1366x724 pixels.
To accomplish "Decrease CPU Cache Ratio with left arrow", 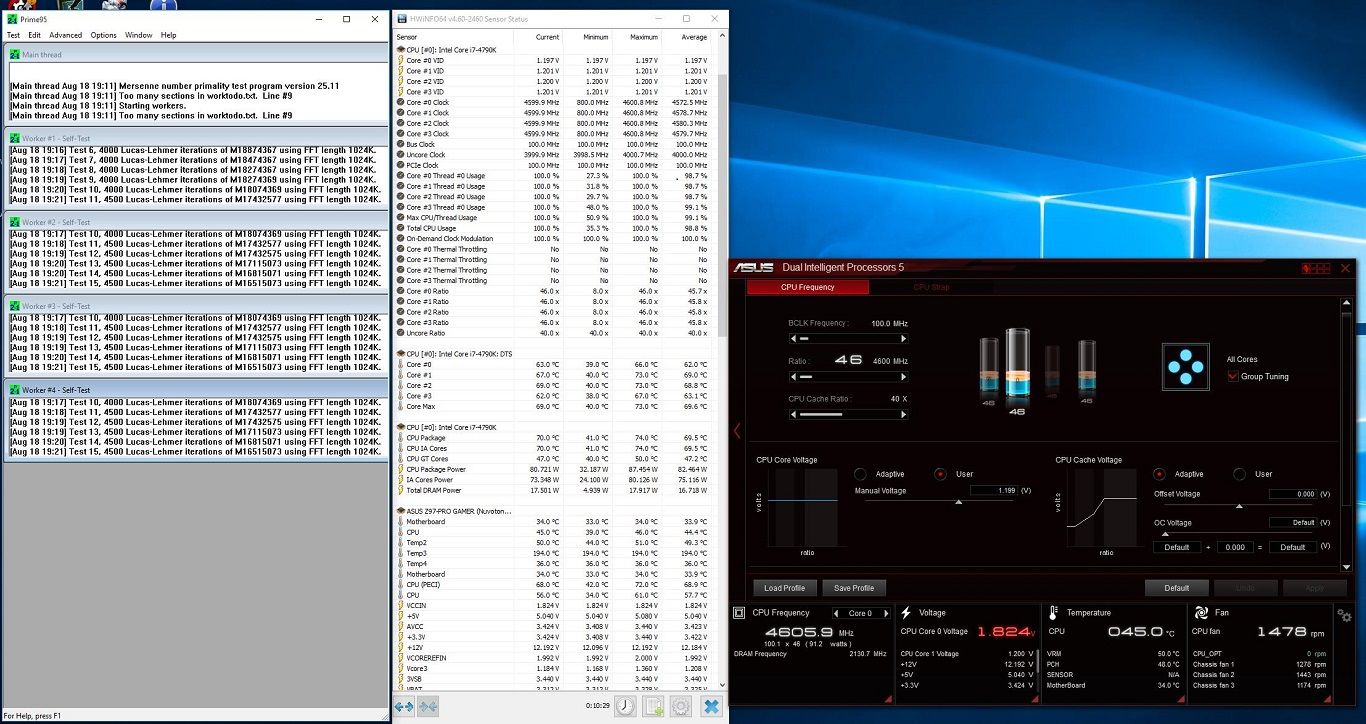I will (793, 414).
